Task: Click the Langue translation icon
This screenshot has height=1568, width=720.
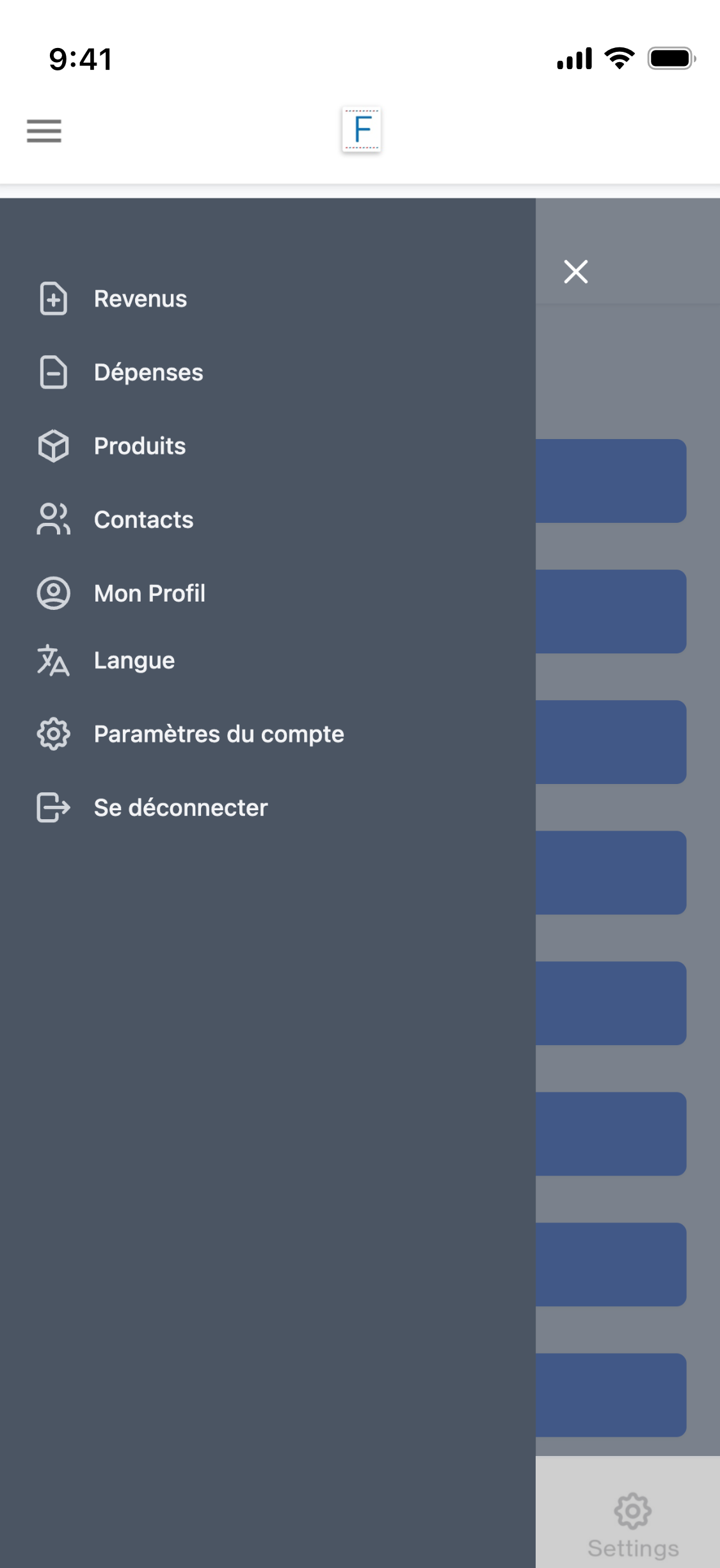Action: point(52,660)
